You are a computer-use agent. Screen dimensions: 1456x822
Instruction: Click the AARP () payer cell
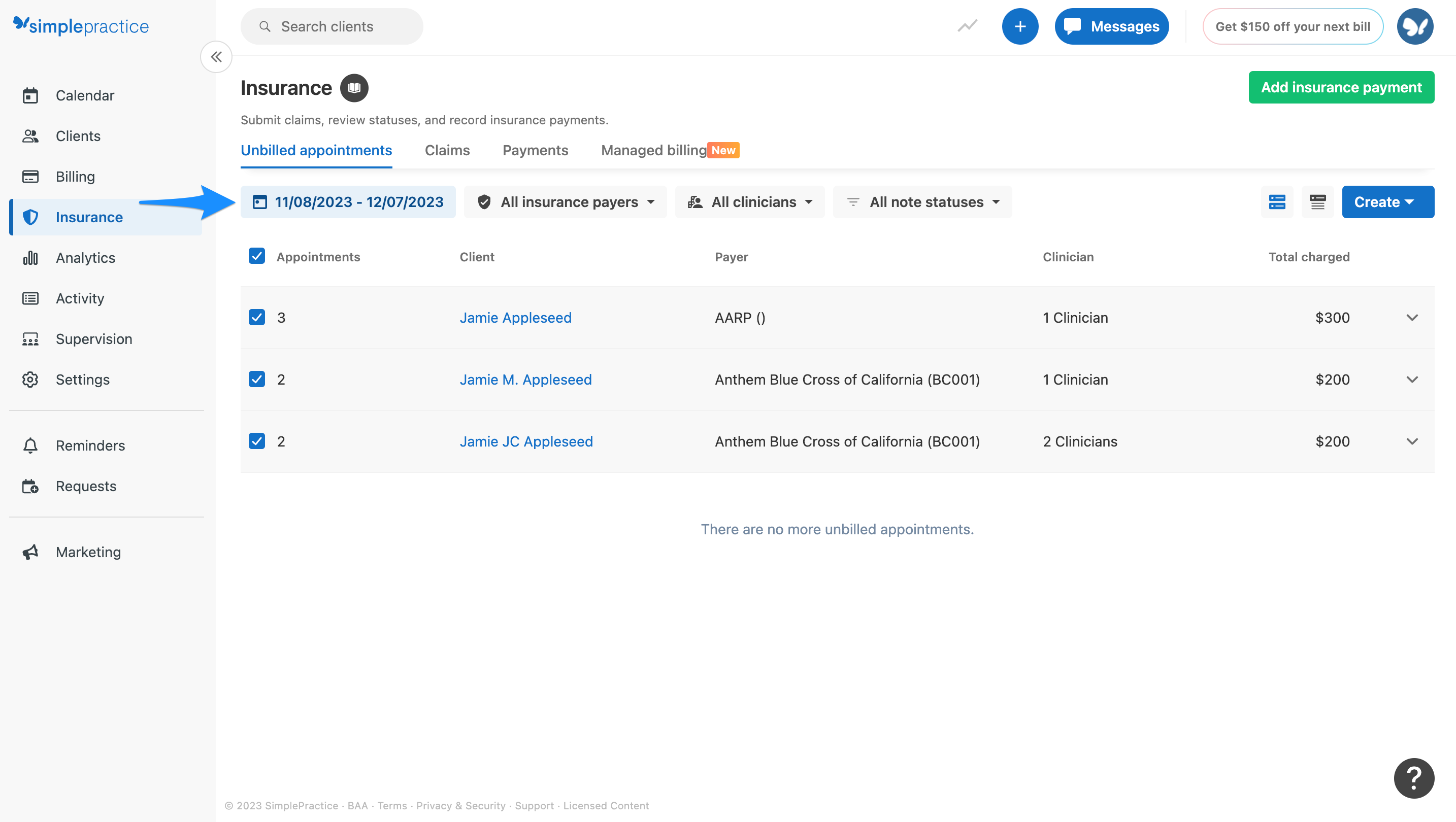click(739, 318)
